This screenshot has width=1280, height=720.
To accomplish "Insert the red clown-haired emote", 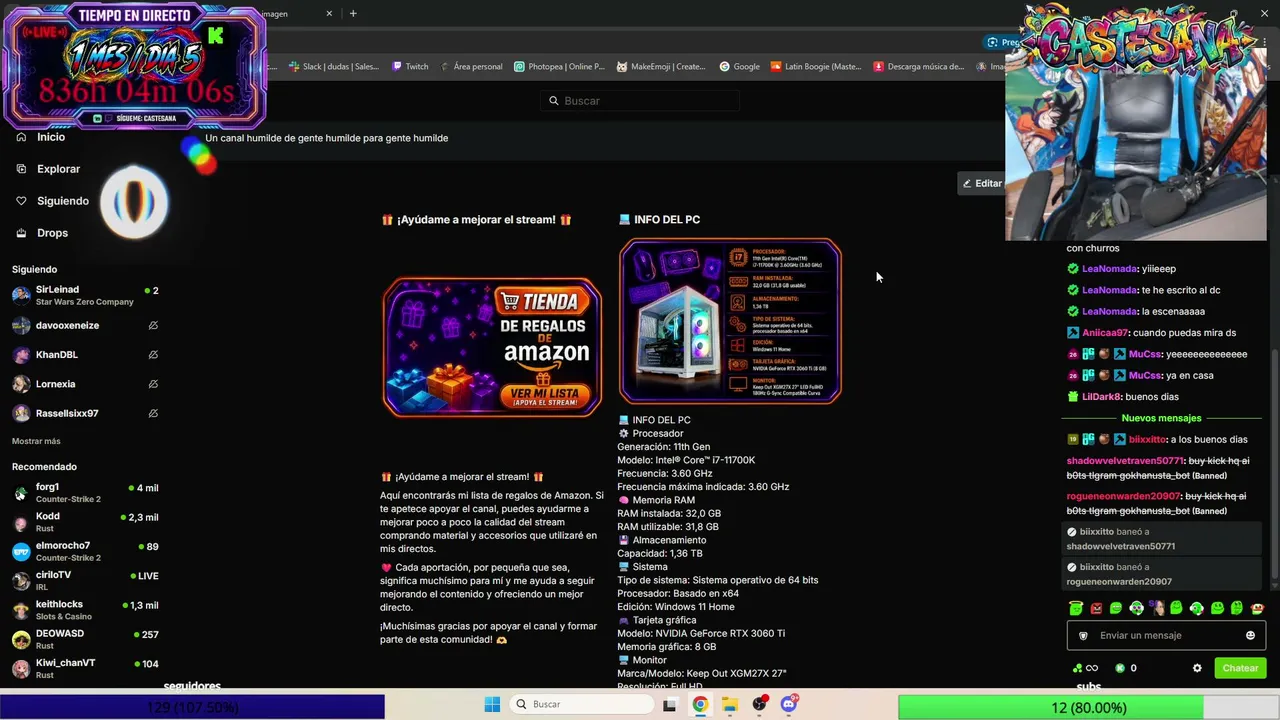I will [1257, 608].
